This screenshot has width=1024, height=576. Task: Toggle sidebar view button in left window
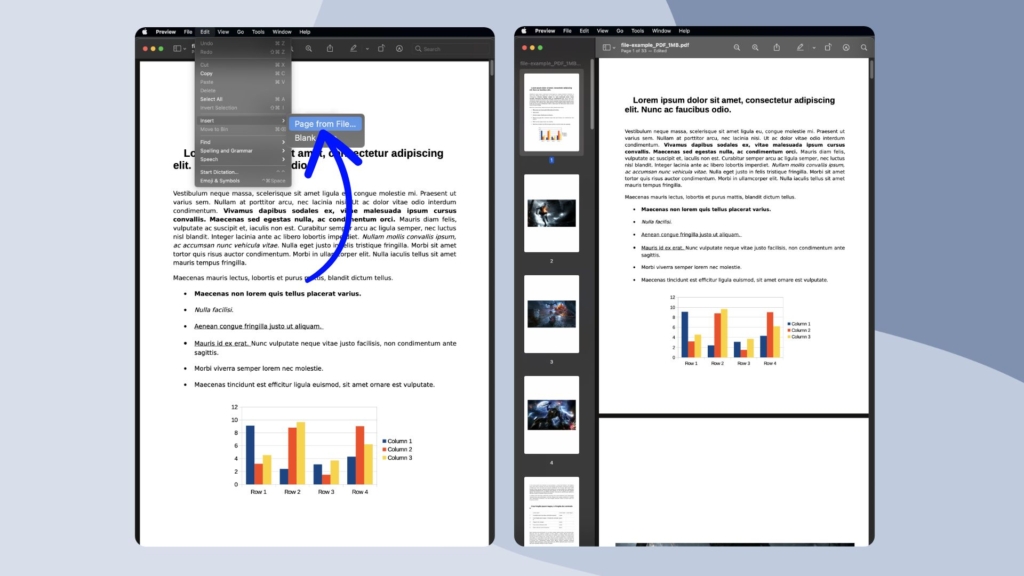(177, 48)
